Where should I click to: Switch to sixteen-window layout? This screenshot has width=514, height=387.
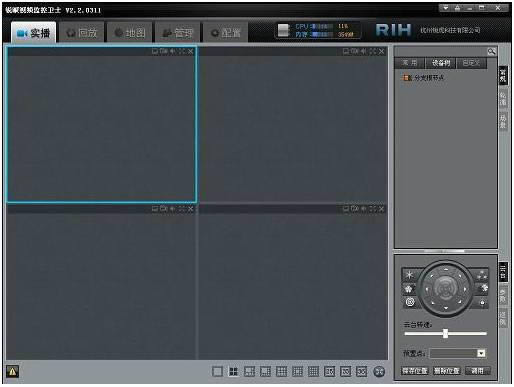click(313, 371)
